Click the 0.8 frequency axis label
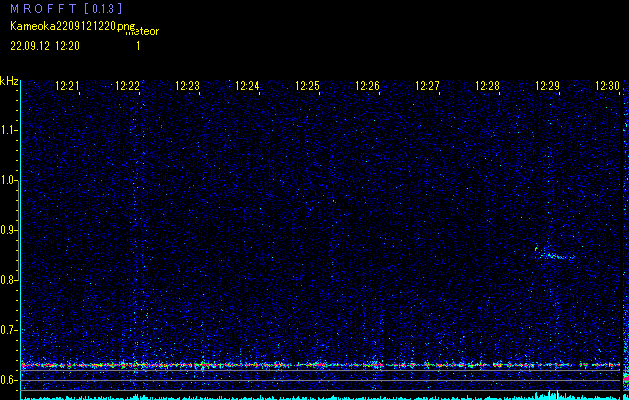The image size is (629, 400). coord(8,280)
